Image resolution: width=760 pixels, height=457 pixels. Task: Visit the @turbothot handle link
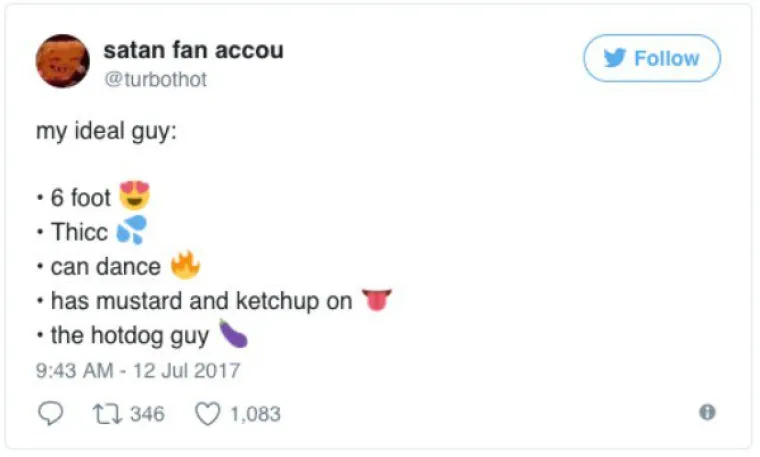[155, 80]
